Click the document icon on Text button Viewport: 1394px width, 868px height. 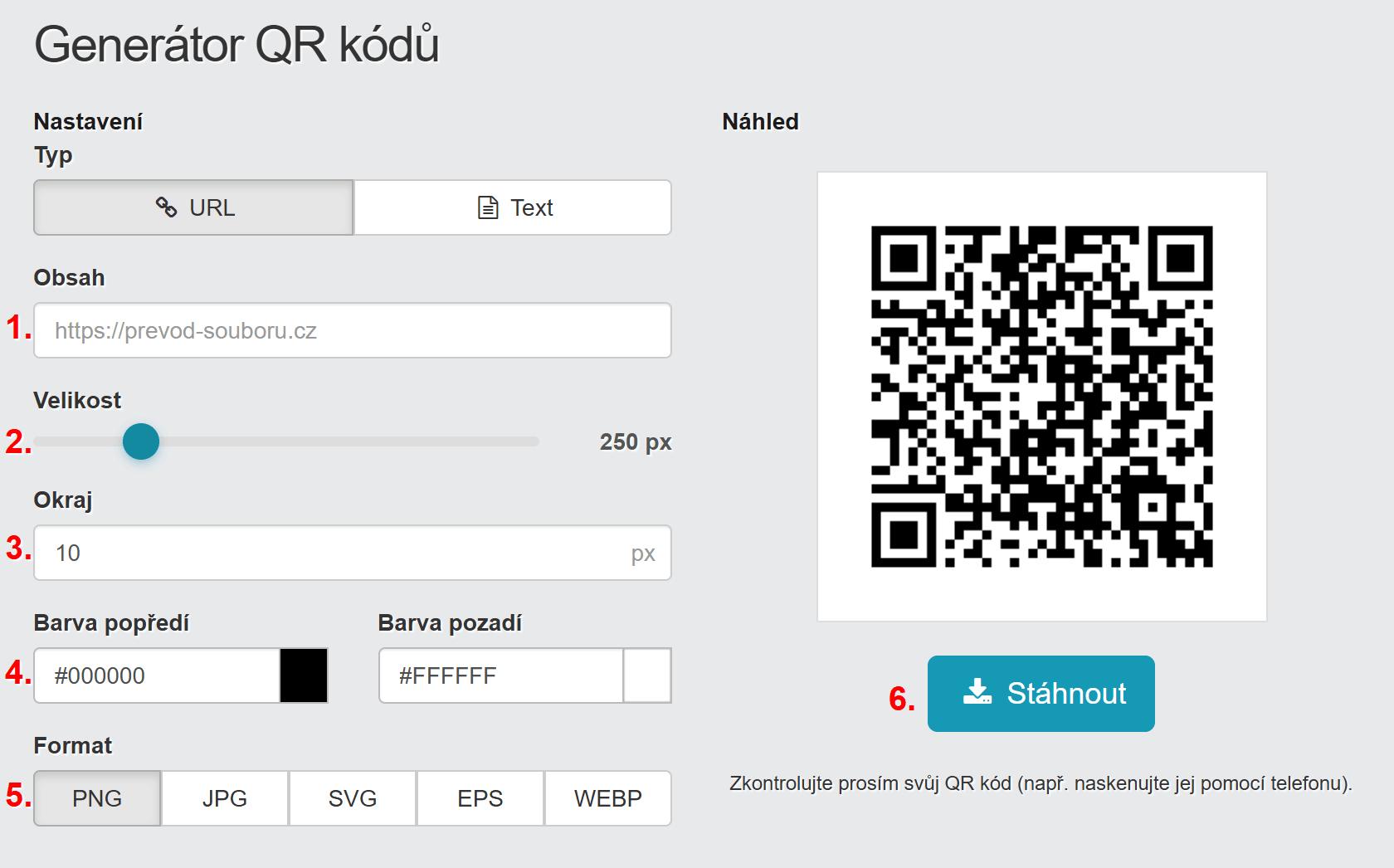pyautogui.click(x=488, y=207)
